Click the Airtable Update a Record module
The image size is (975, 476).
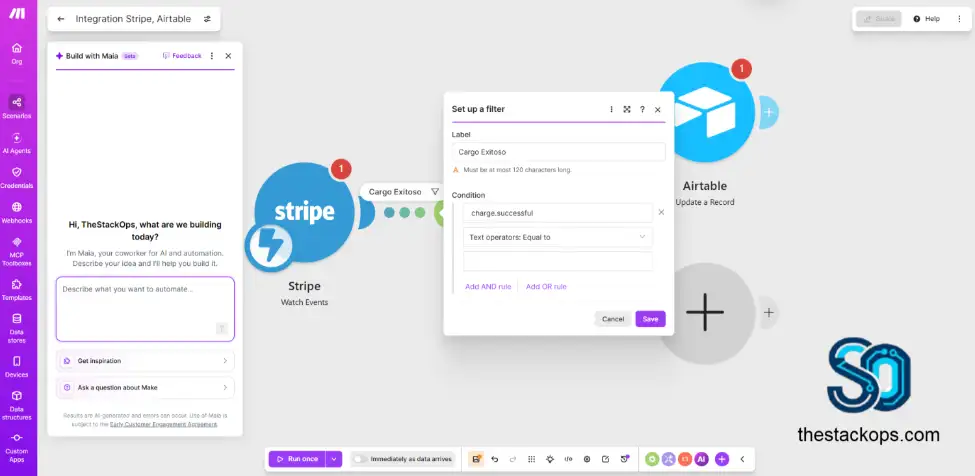tap(706, 113)
